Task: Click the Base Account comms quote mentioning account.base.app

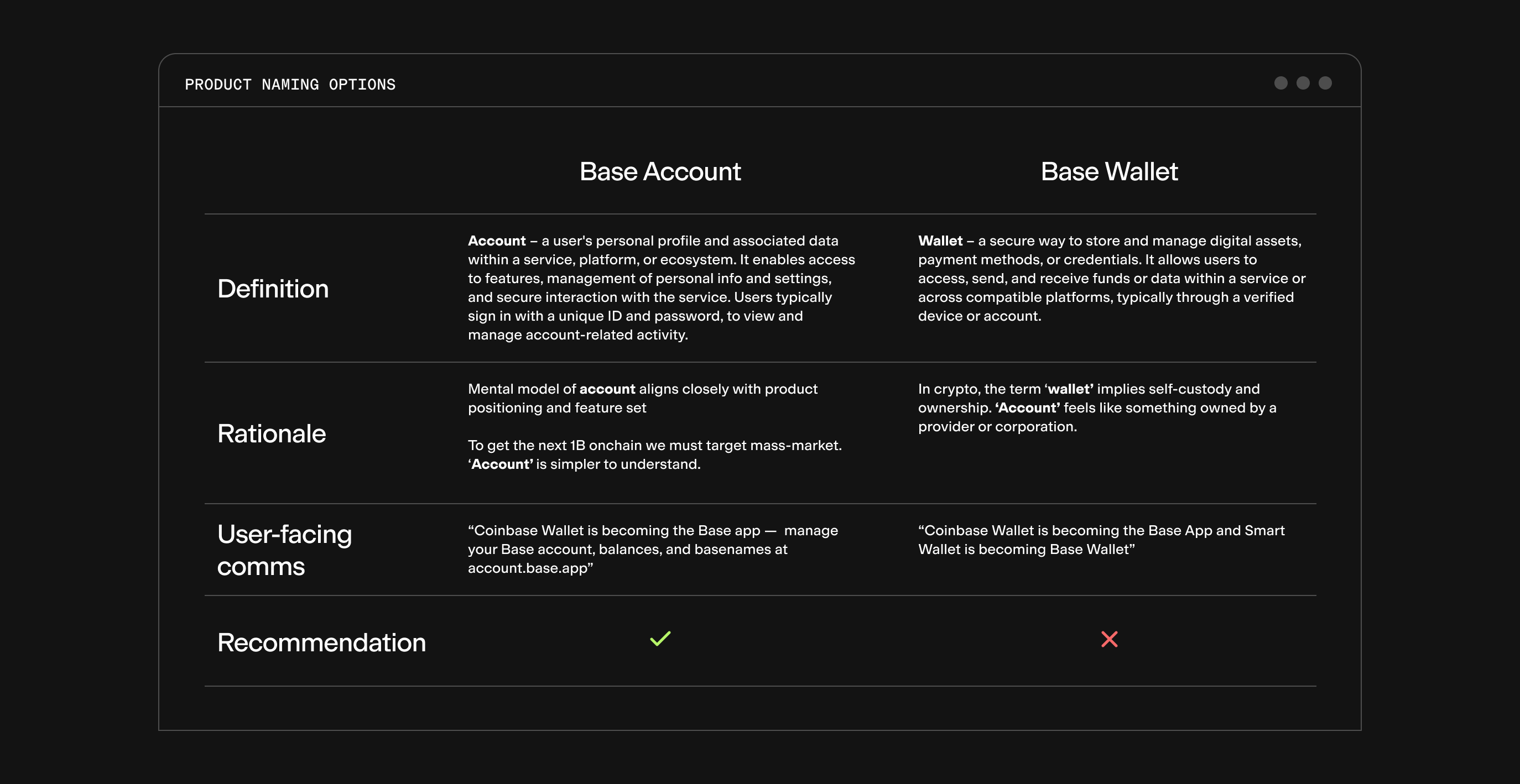Action: 653,549
